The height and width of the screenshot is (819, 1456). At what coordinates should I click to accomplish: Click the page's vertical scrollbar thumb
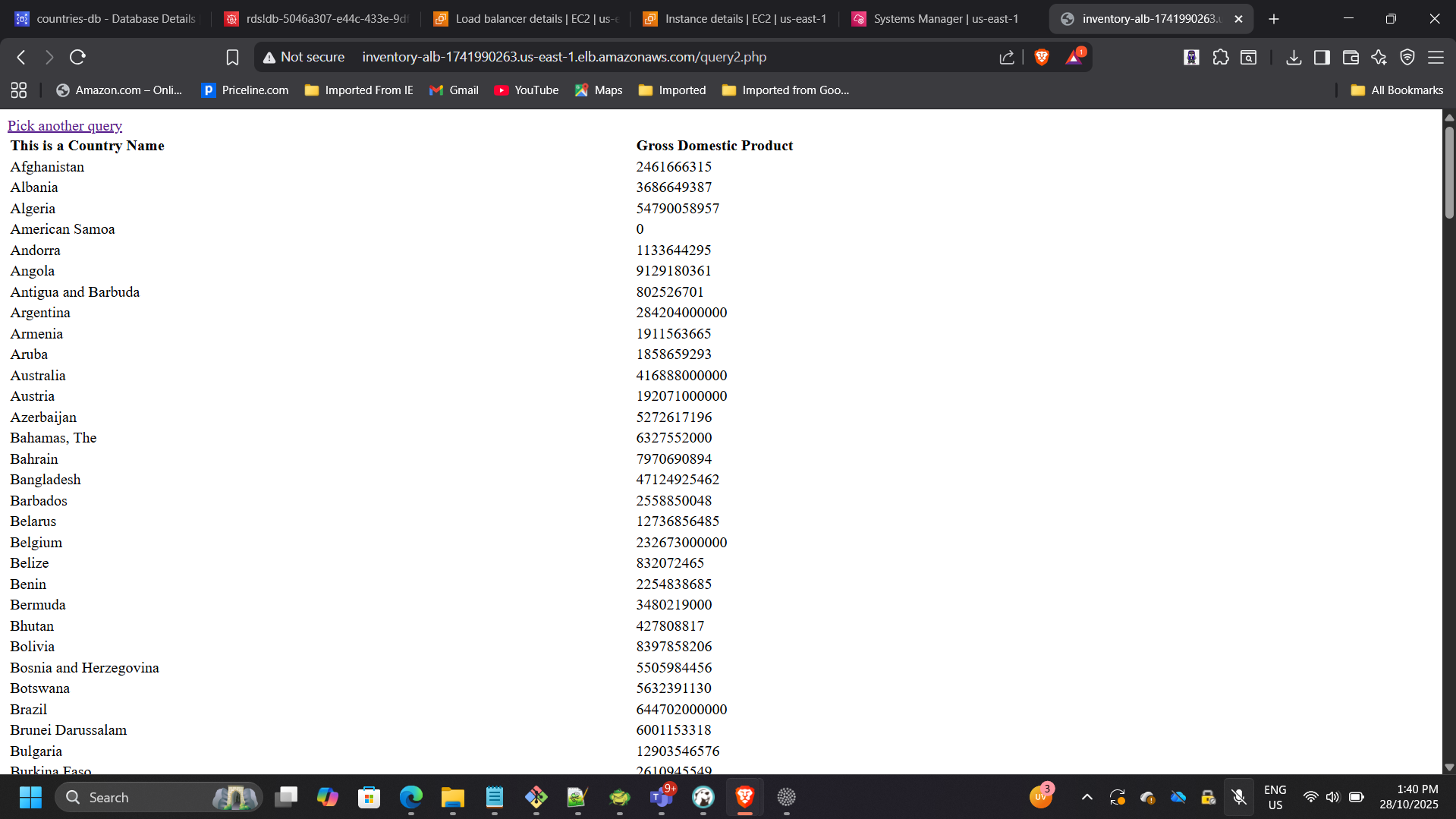coord(1449,172)
